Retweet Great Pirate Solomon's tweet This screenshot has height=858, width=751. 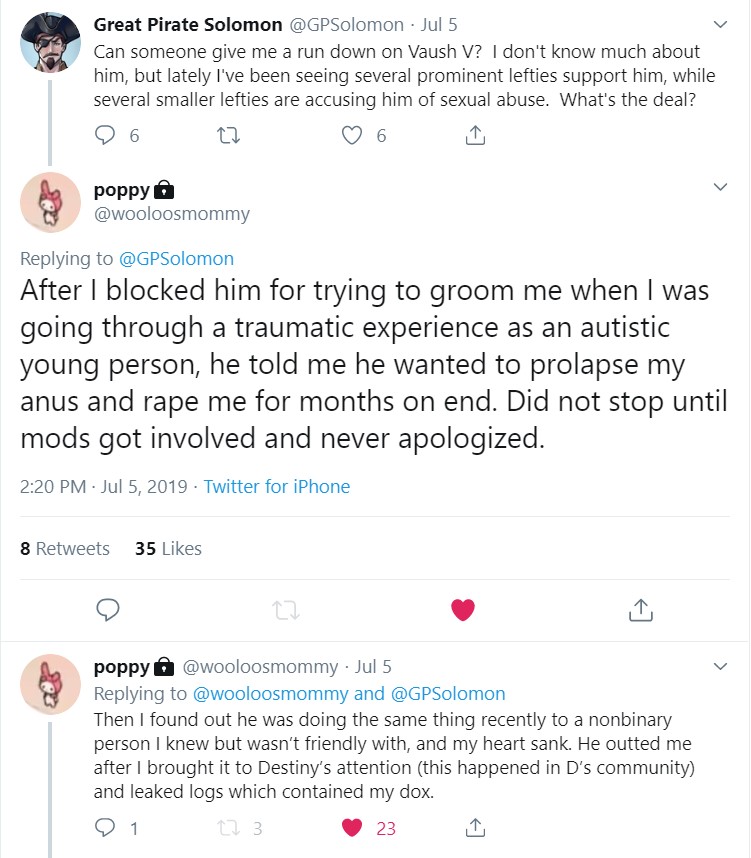coord(230,136)
